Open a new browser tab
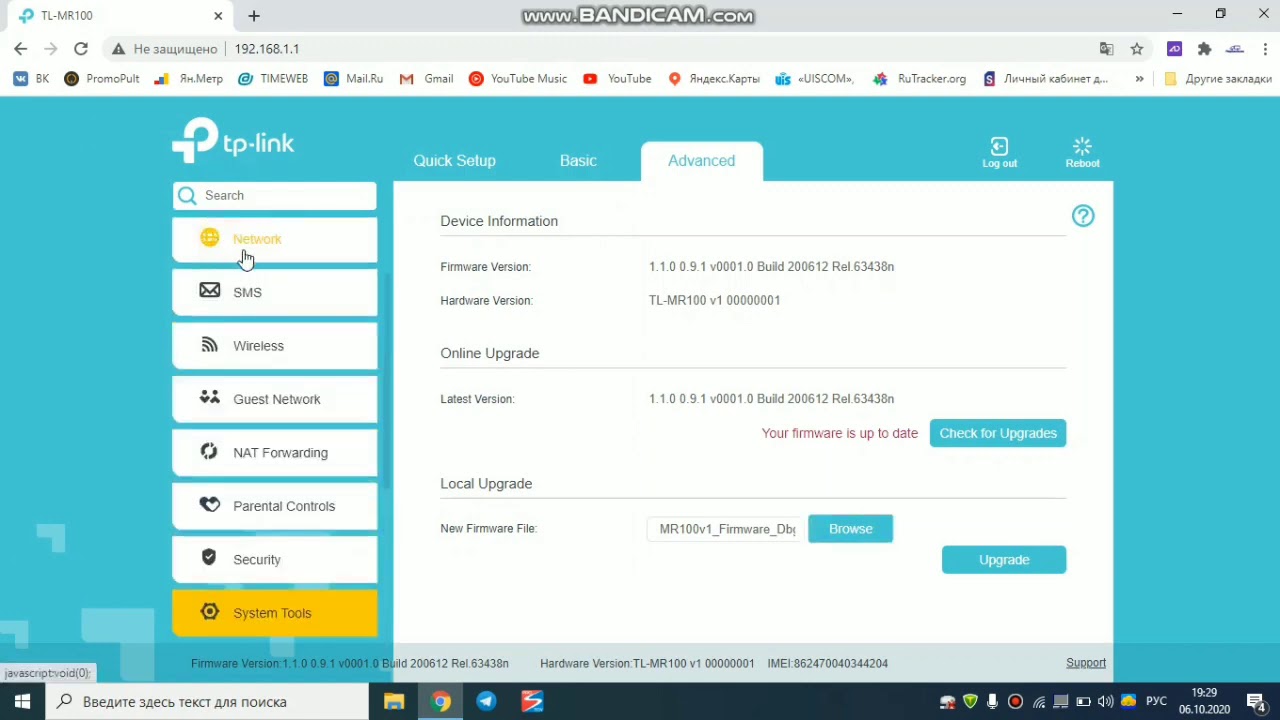The image size is (1280, 720). coord(254,16)
